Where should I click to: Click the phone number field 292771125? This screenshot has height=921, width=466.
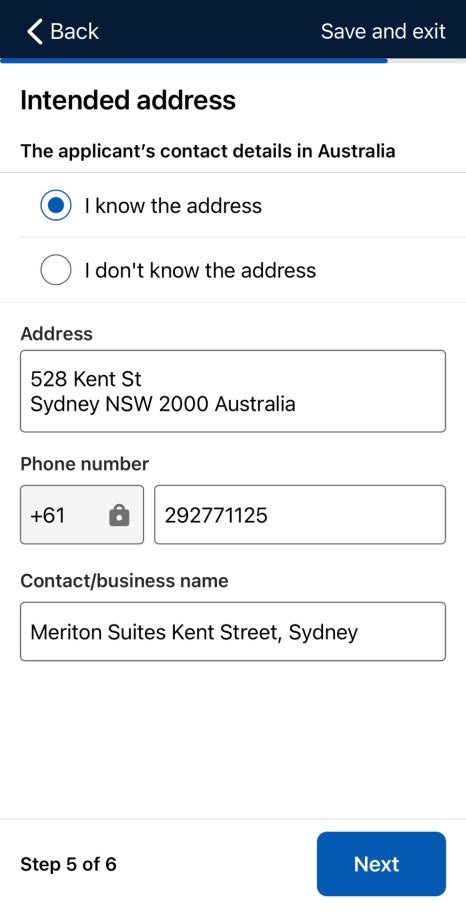300,515
